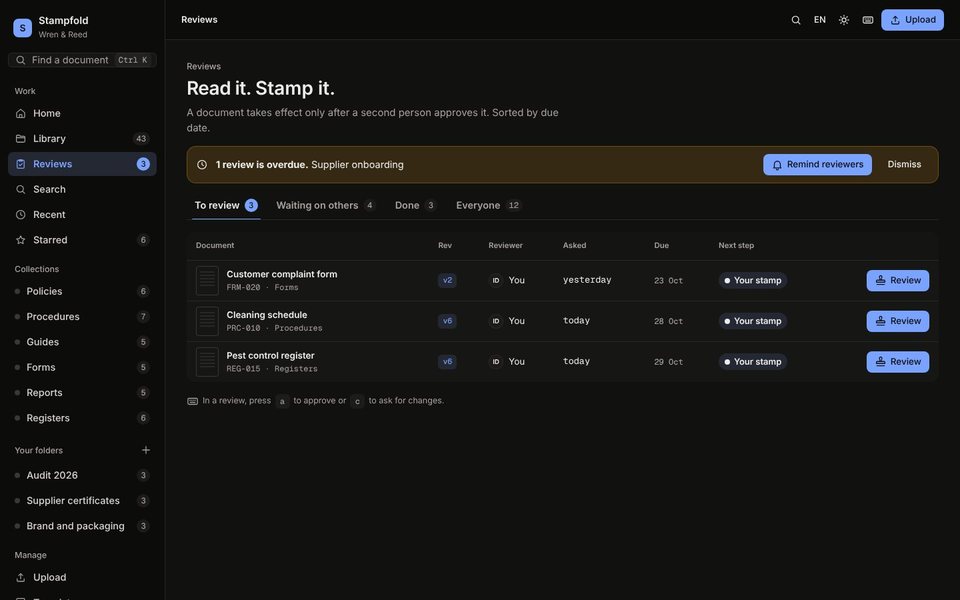960x600 pixels.
Task: Click the v2 revision badge
Action: click(447, 280)
